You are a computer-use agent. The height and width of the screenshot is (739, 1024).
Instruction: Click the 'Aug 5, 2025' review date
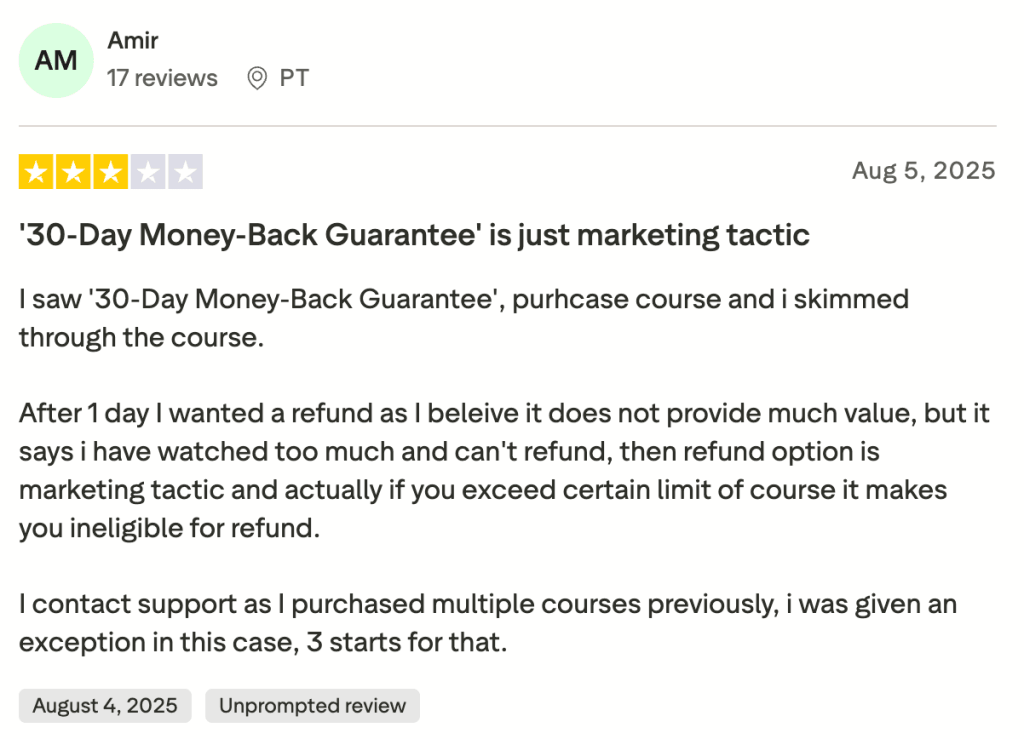pyautogui.click(x=924, y=170)
